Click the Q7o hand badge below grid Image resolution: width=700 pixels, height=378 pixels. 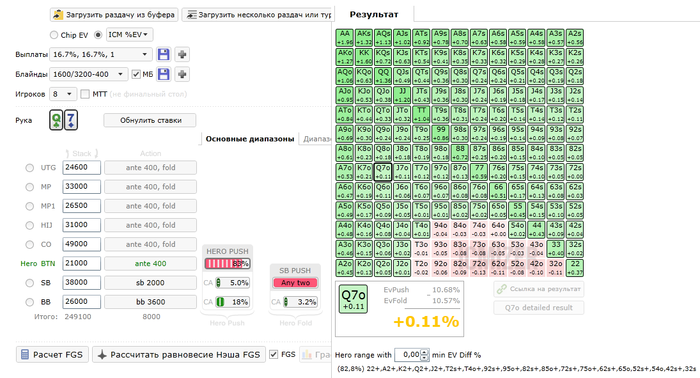tap(353, 299)
